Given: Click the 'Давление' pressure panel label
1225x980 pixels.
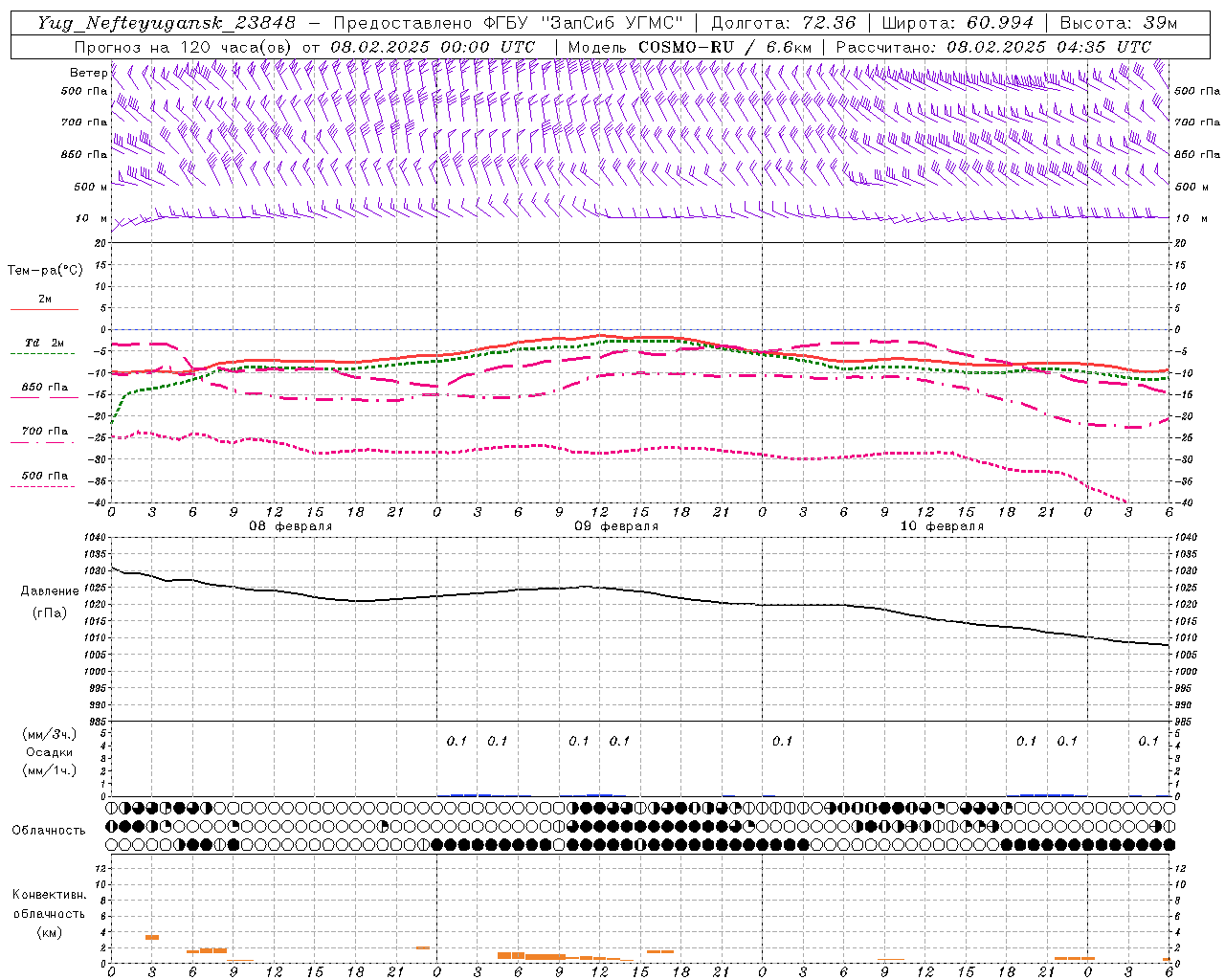Looking at the screenshot, I should click(x=50, y=590).
